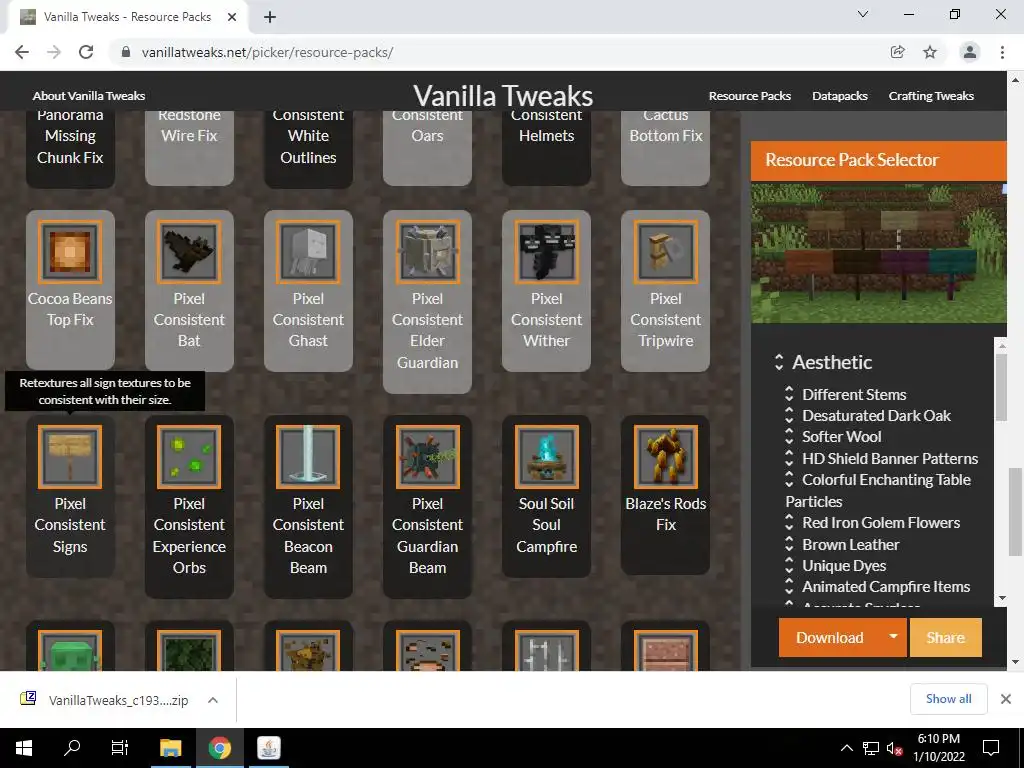Open File Explorer from the taskbar
This screenshot has height=768, width=1024.
(170, 748)
